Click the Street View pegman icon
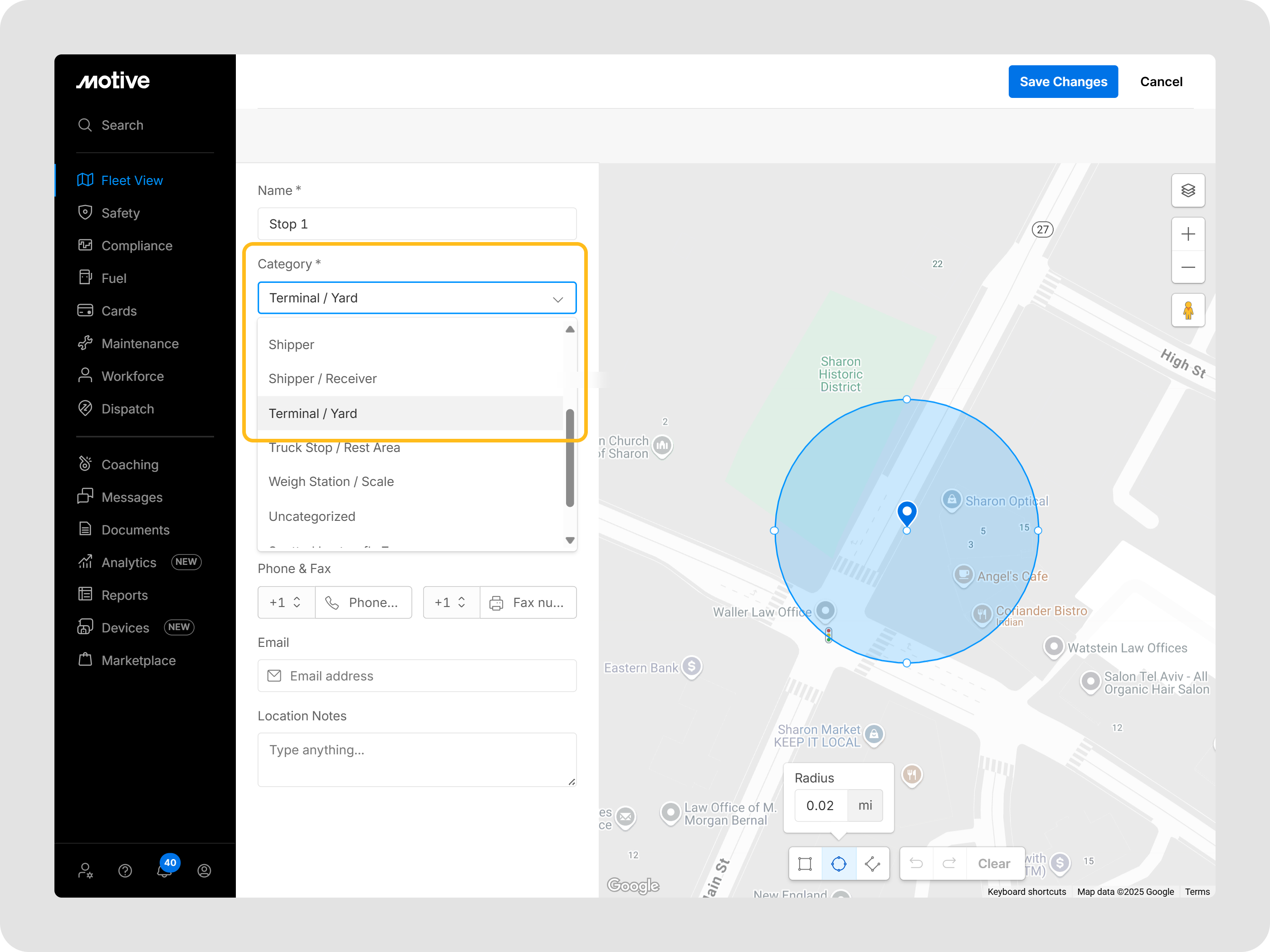1270x952 pixels. [x=1187, y=311]
